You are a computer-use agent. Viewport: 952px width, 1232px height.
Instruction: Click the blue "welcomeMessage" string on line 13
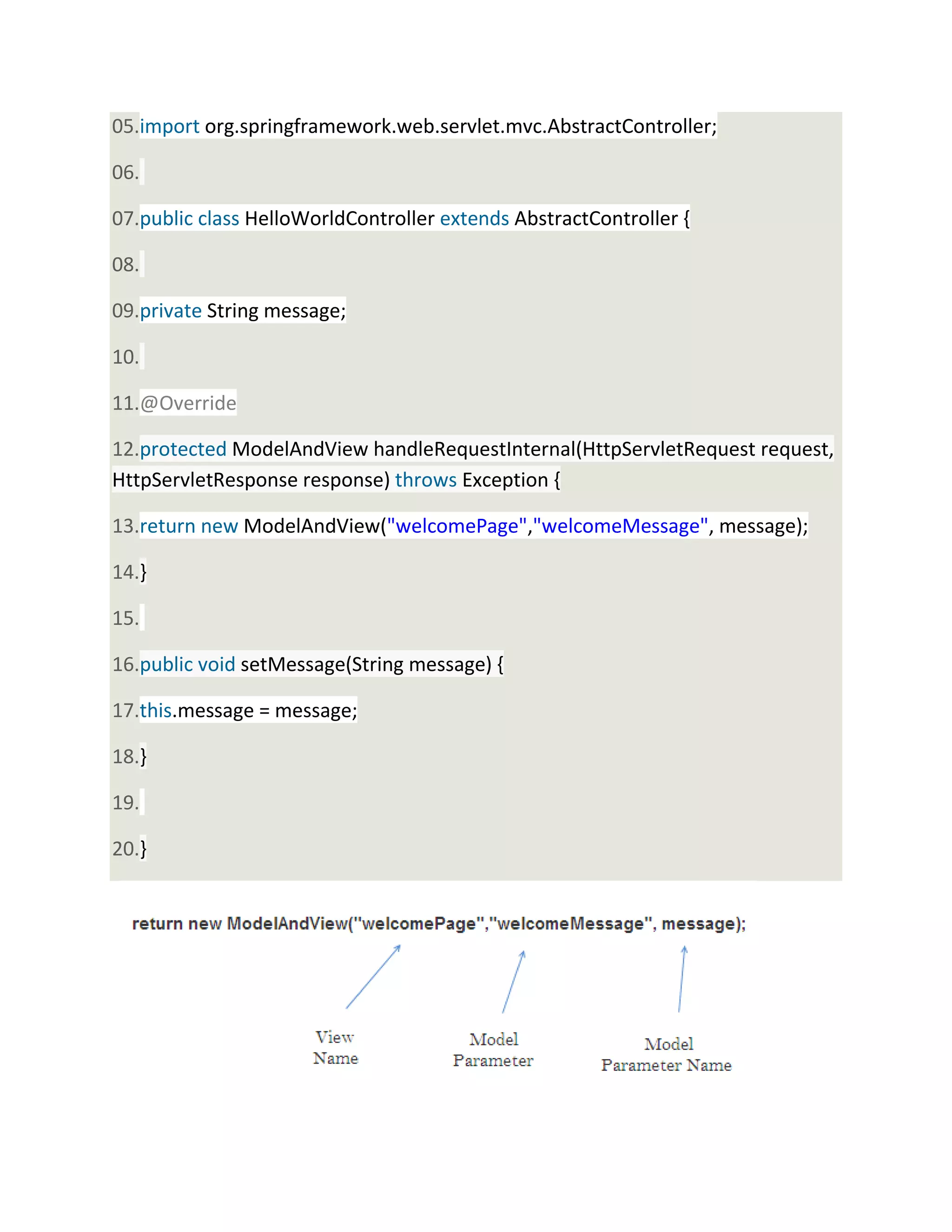[x=621, y=526]
